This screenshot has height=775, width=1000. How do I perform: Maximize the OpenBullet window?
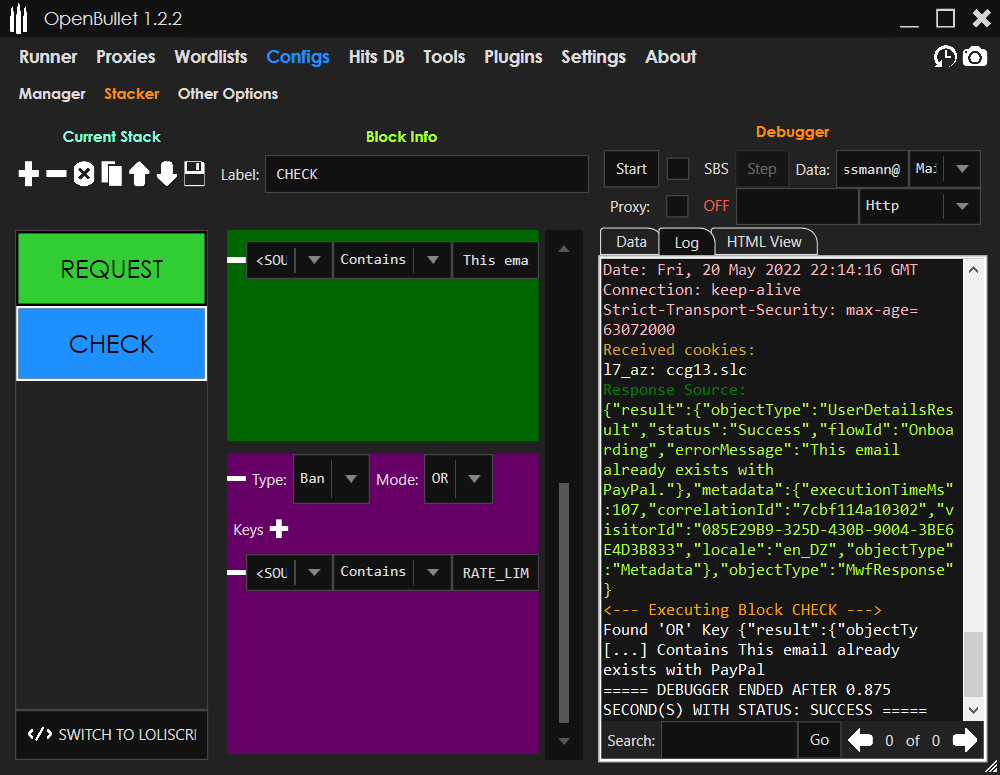click(945, 18)
